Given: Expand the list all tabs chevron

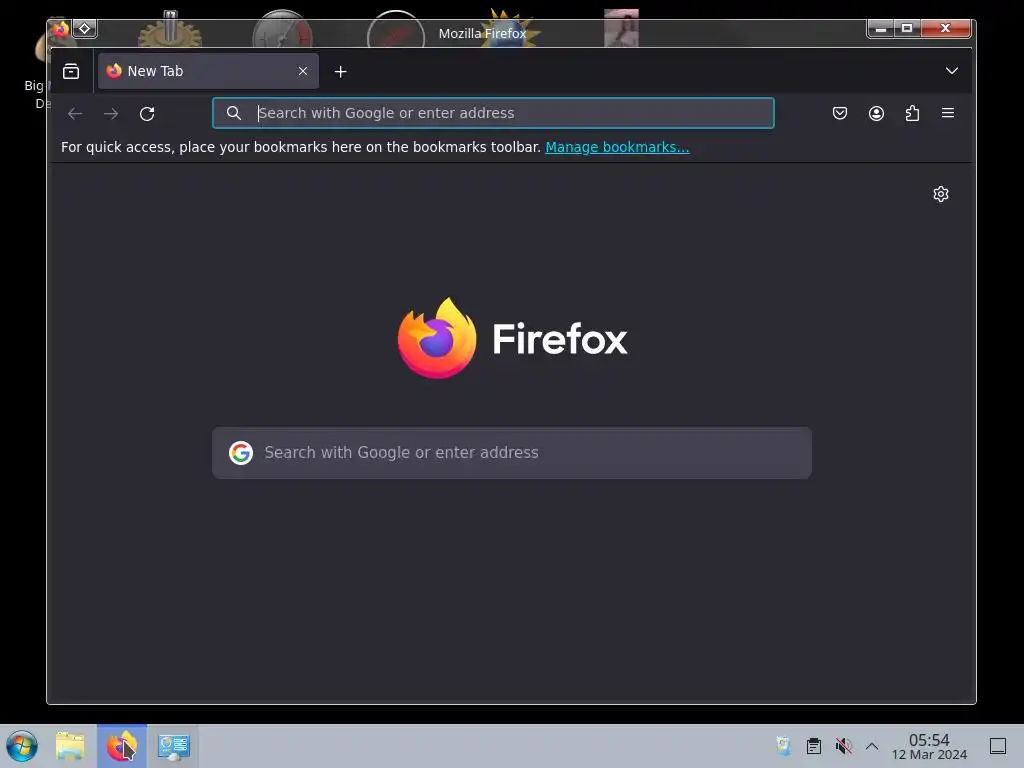Looking at the screenshot, I should (952, 71).
